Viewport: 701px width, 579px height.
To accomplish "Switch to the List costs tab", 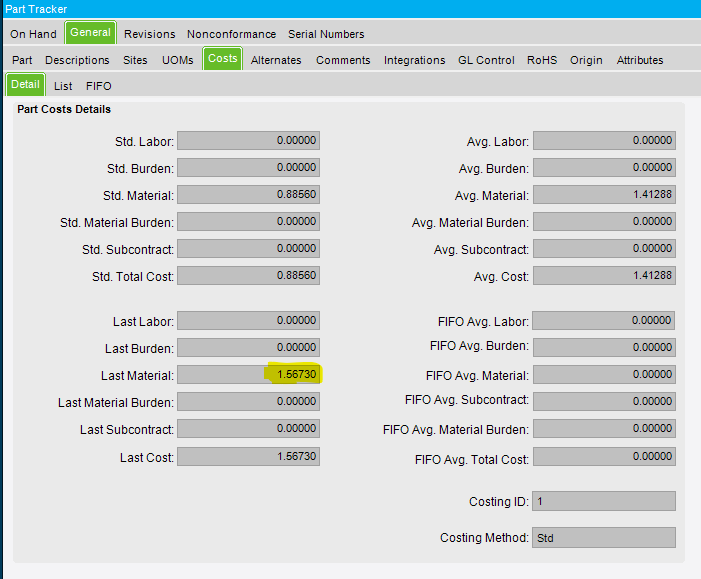I will point(63,86).
